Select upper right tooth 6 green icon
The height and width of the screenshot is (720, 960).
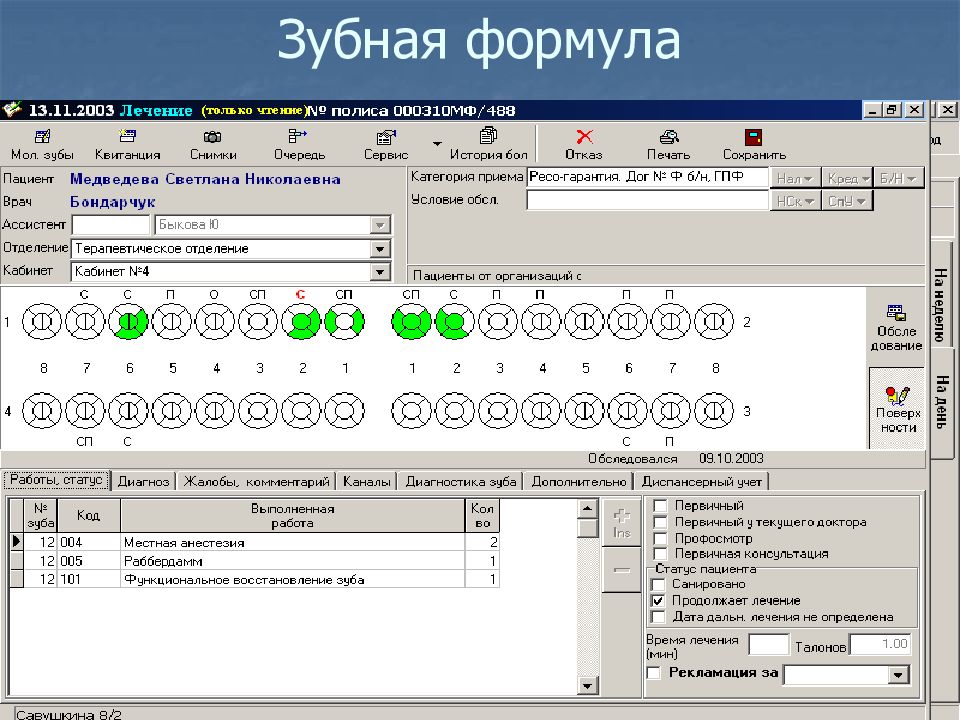coord(129,321)
